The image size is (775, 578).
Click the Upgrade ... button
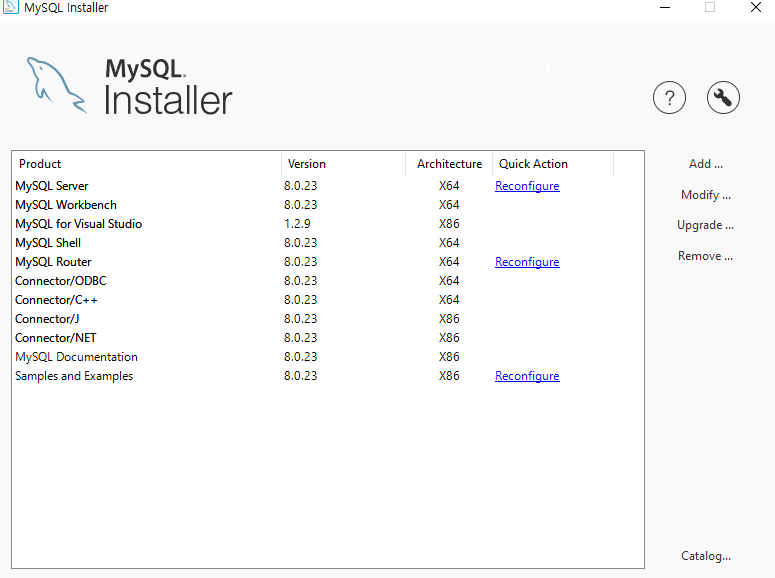tap(705, 225)
